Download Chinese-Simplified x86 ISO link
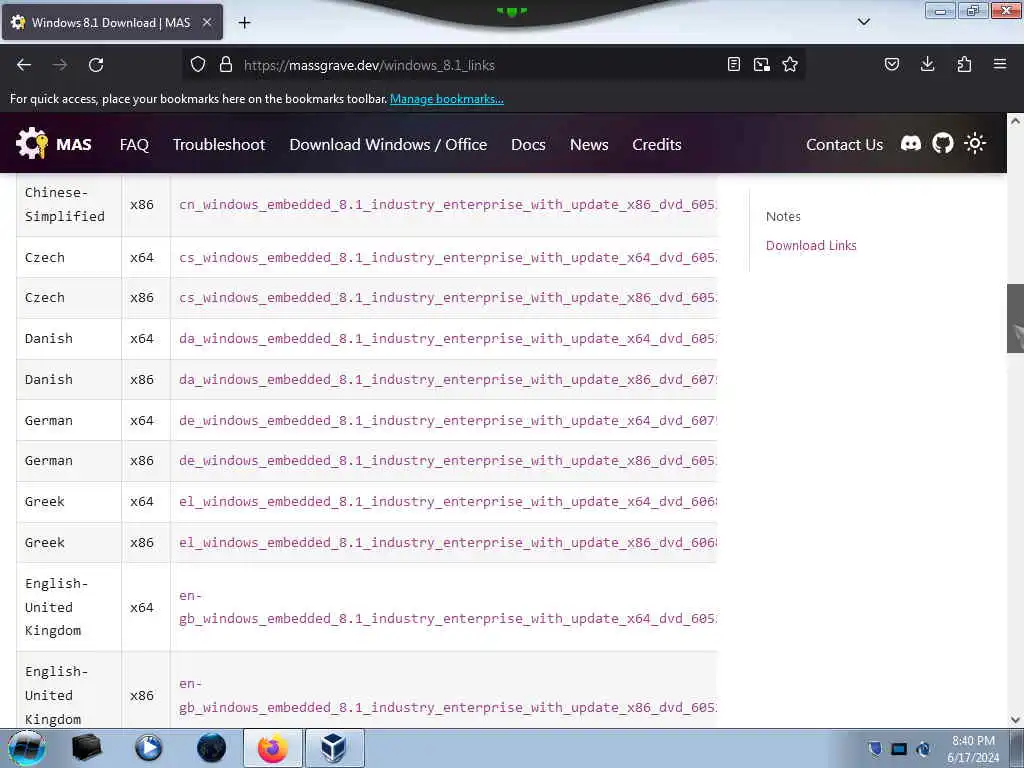This screenshot has width=1024, height=768. pyautogui.click(x=447, y=204)
